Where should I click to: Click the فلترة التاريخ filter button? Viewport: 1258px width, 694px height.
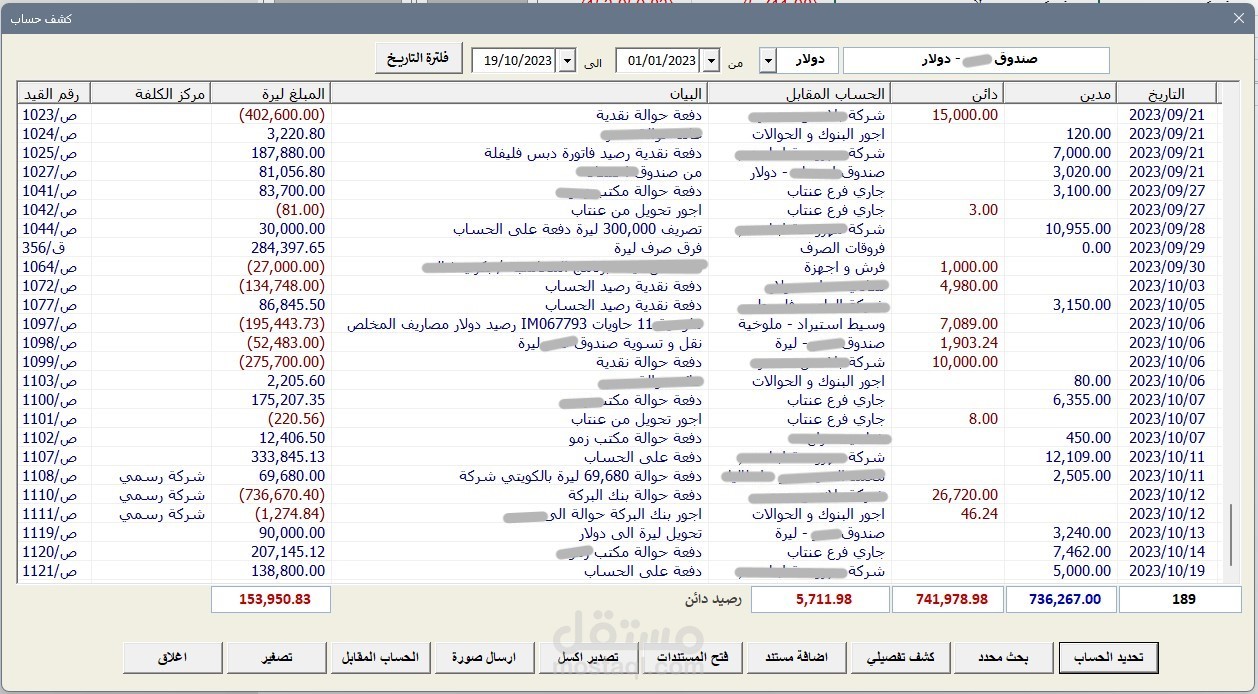click(419, 58)
